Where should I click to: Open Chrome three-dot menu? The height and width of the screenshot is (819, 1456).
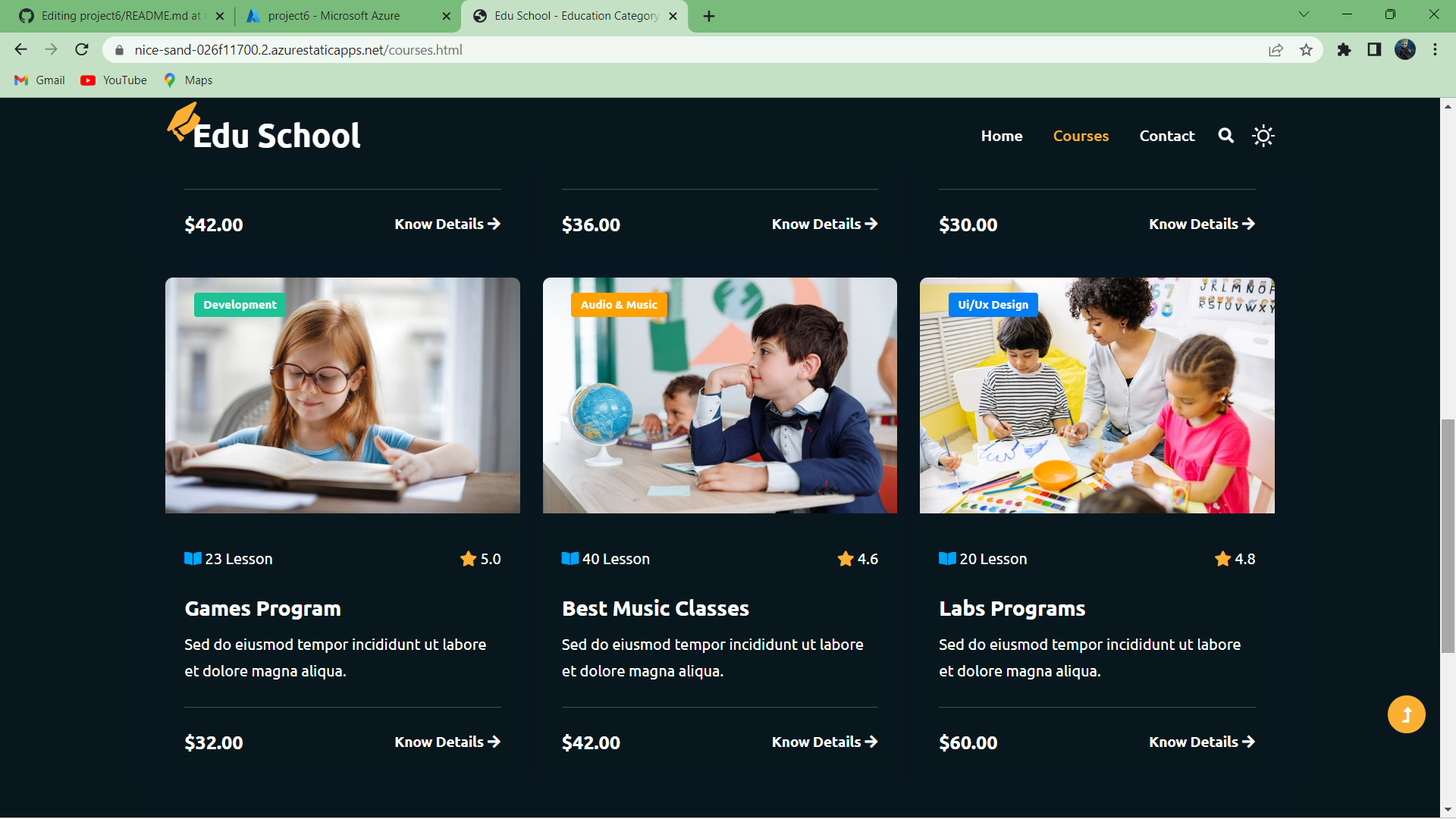(1435, 50)
